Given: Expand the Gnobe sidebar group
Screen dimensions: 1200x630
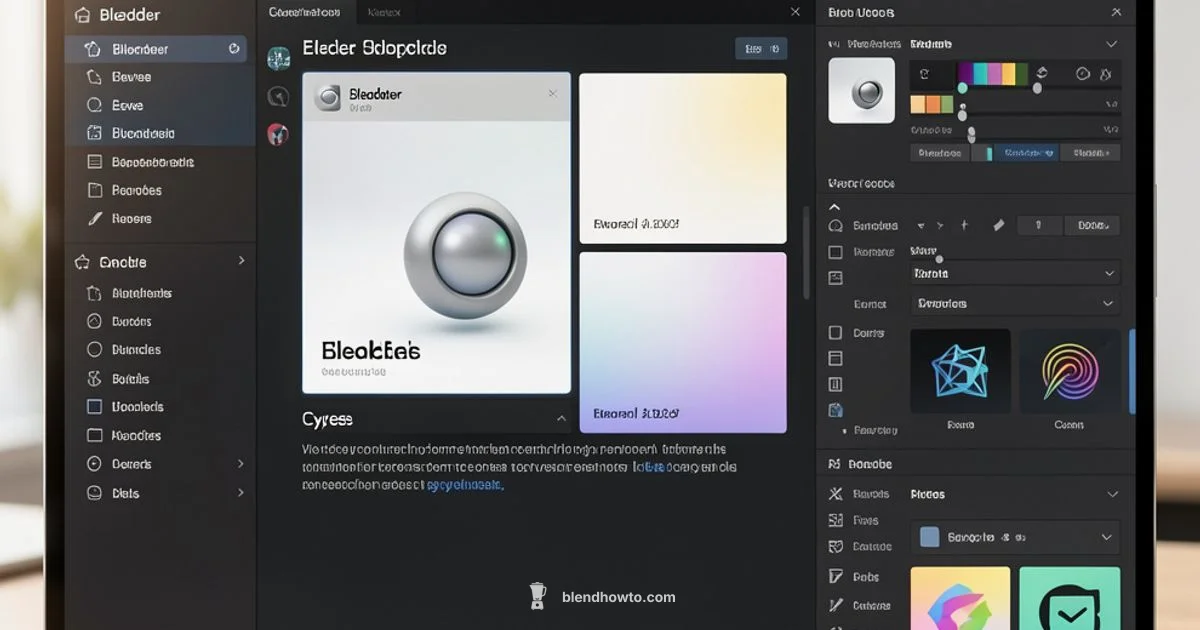Looking at the screenshot, I should [x=243, y=261].
